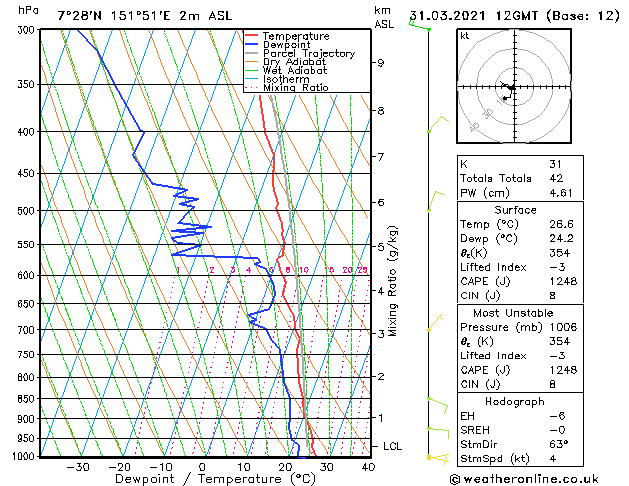The image size is (629, 486).
Task: Click the "hPa" pressure axis label
Action: coord(28,10)
